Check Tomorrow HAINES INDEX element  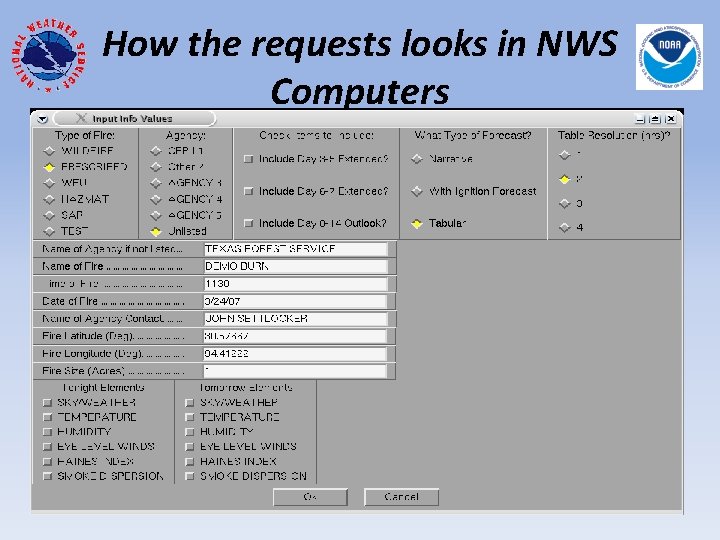click(189, 461)
